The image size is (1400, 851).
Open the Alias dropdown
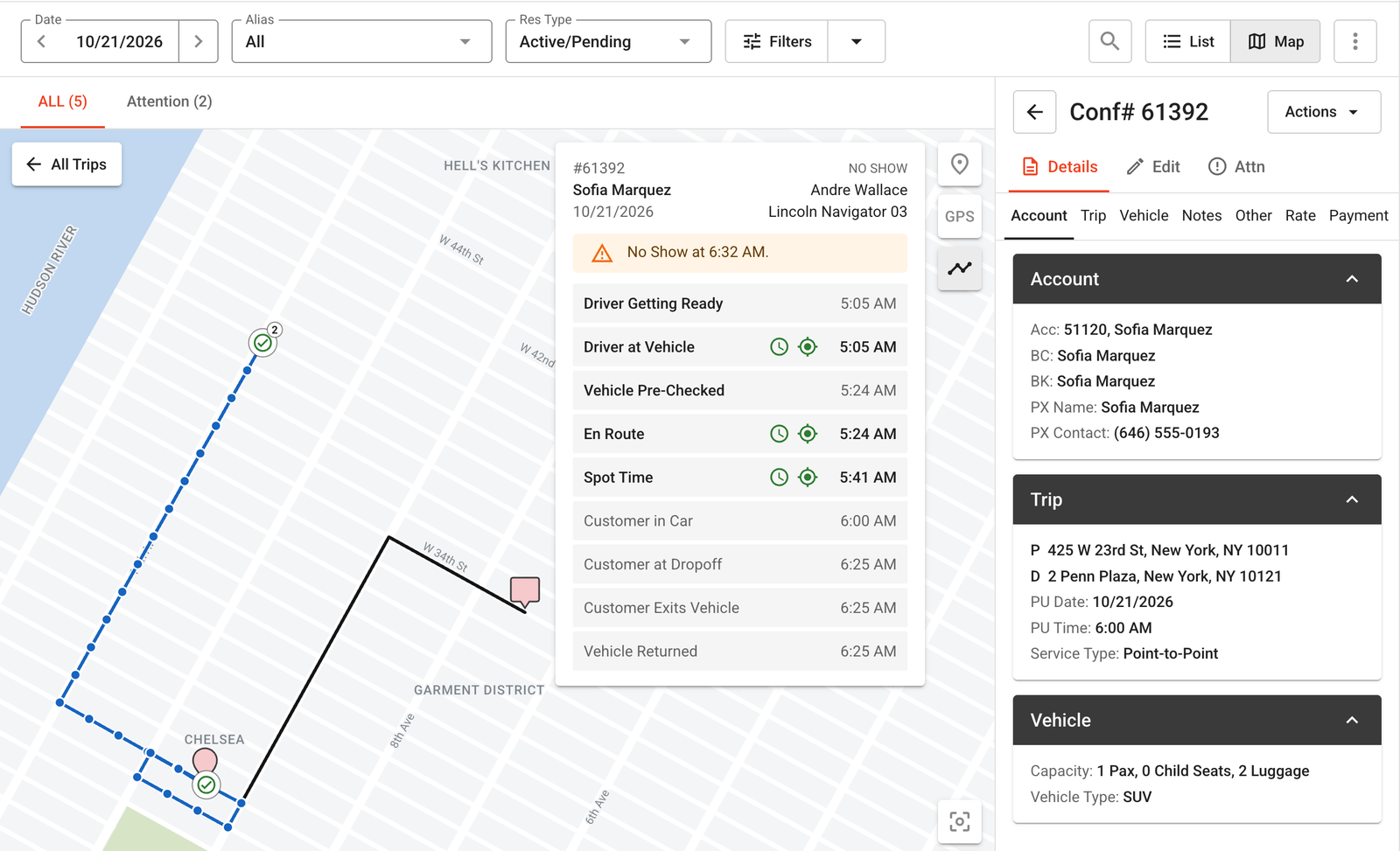[x=361, y=41]
